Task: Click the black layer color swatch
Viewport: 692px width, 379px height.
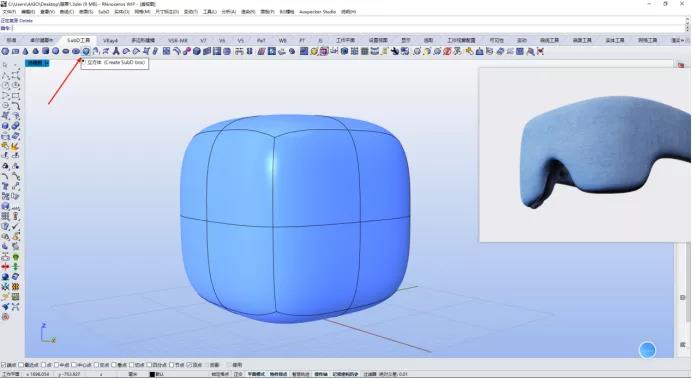Action: tap(152, 374)
